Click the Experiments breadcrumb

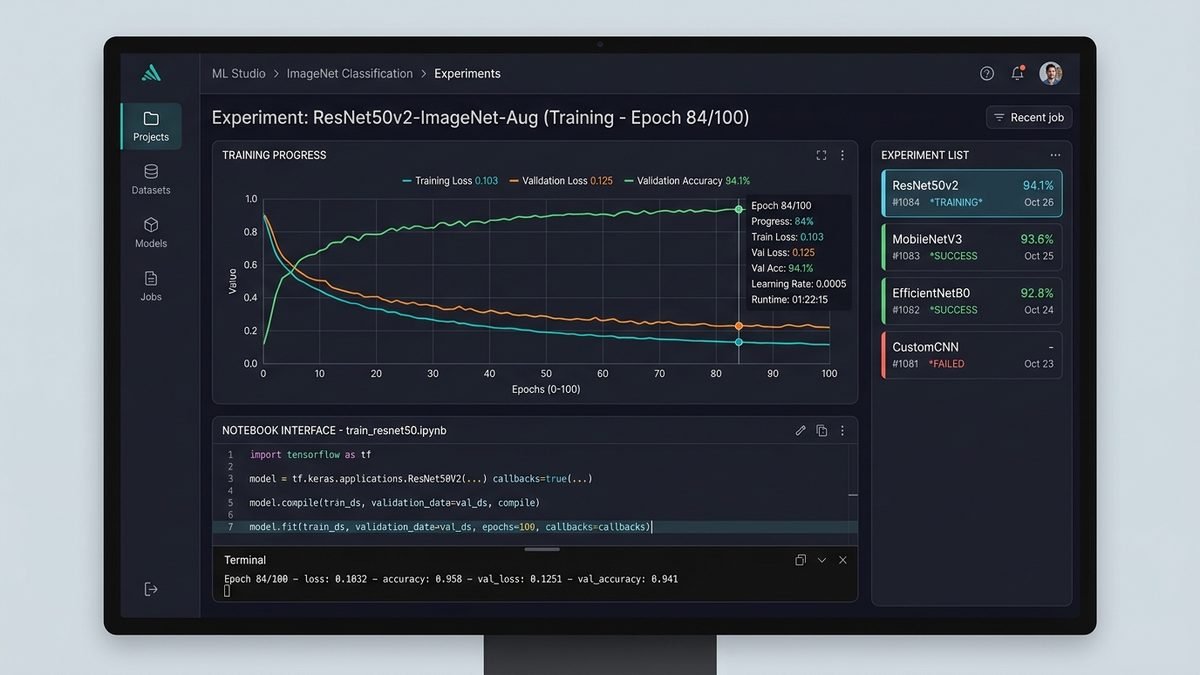(x=468, y=73)
